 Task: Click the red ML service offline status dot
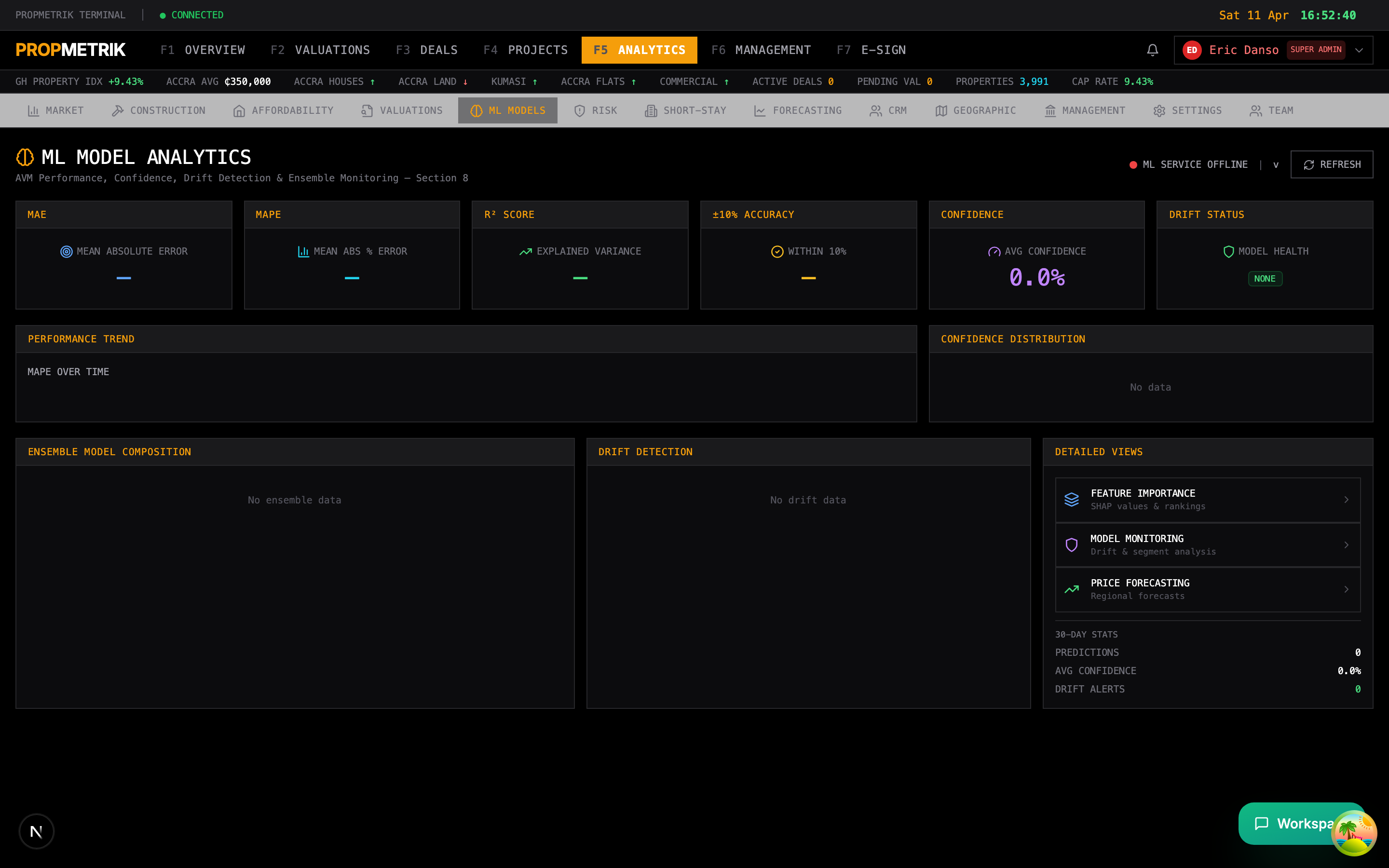pos(1133,165)
